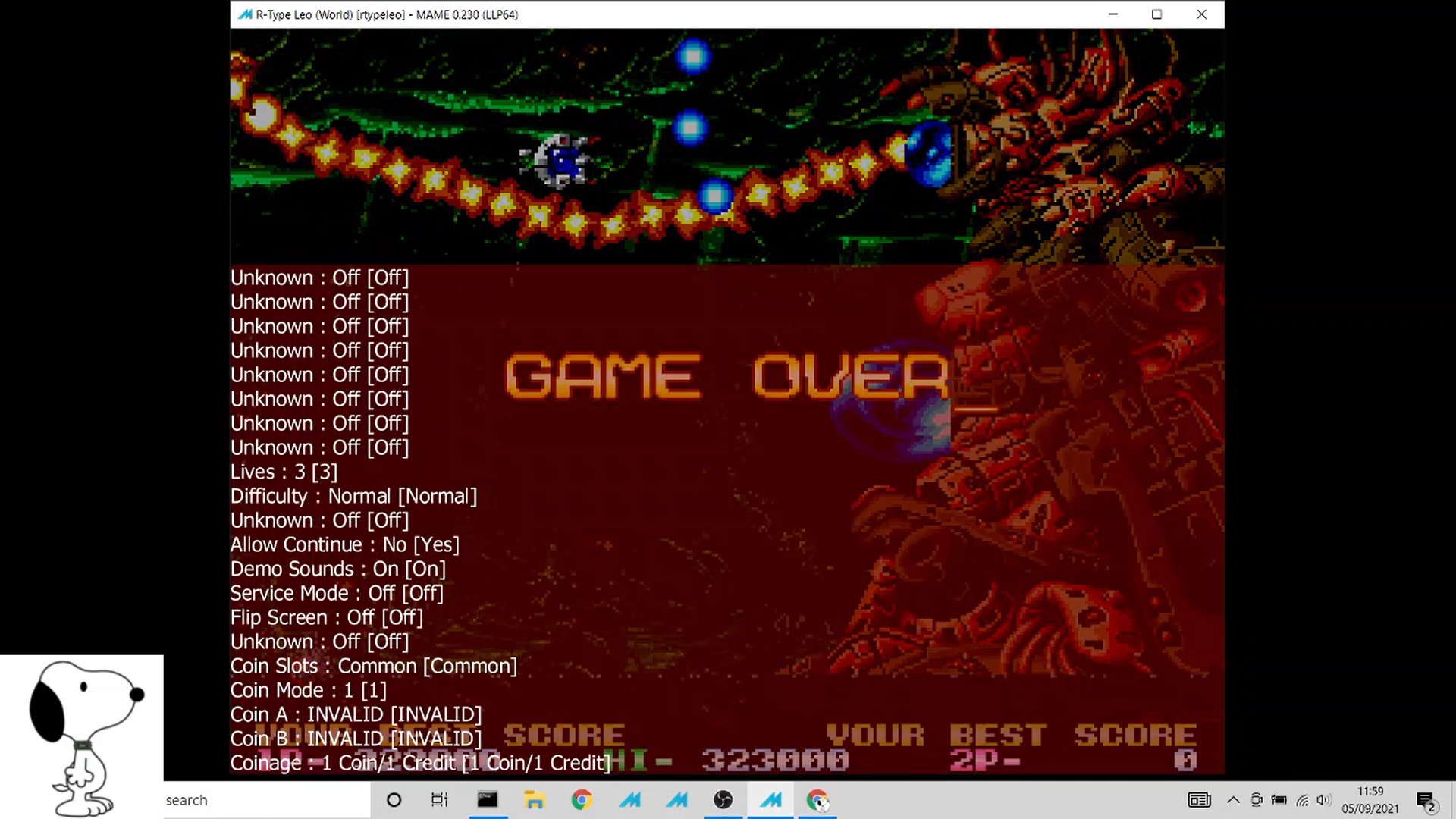Screen dimensions: 1456x819
Task: Expand hidden system tray icons chevron
Action: click(1233, 800)
